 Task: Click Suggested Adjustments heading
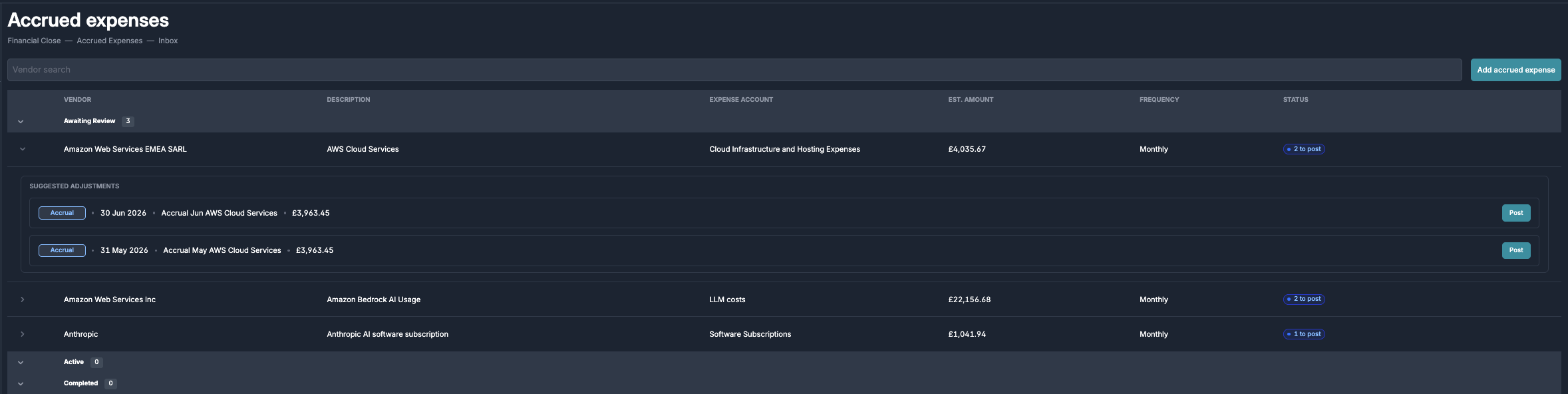point(74,186)
